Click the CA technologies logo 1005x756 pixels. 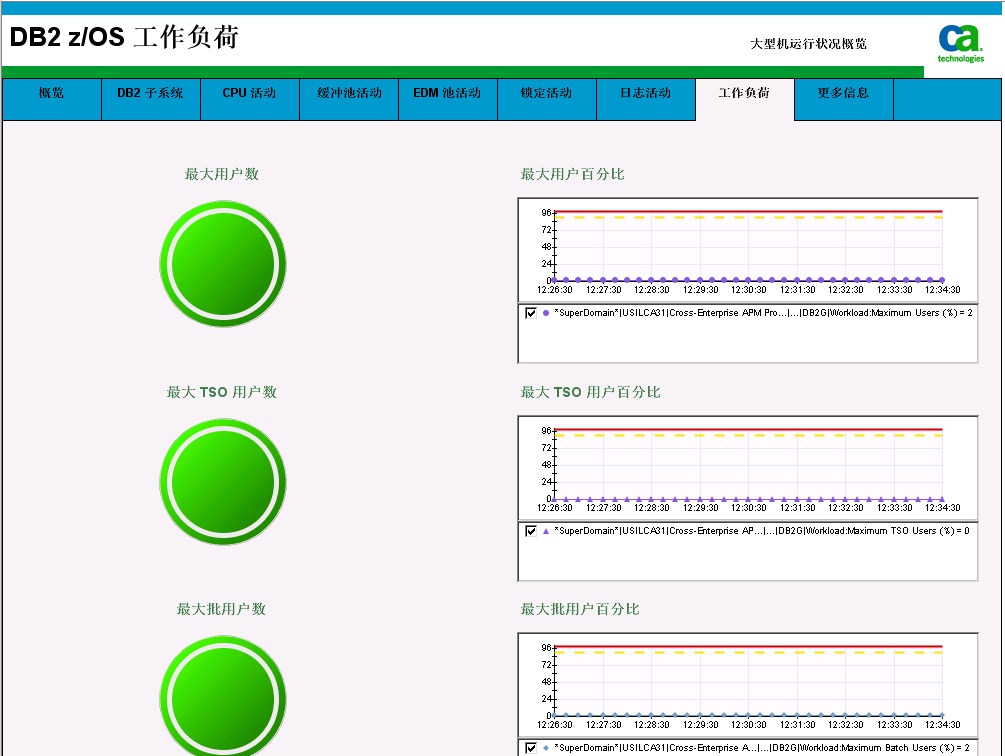click(x=960, y=43)
